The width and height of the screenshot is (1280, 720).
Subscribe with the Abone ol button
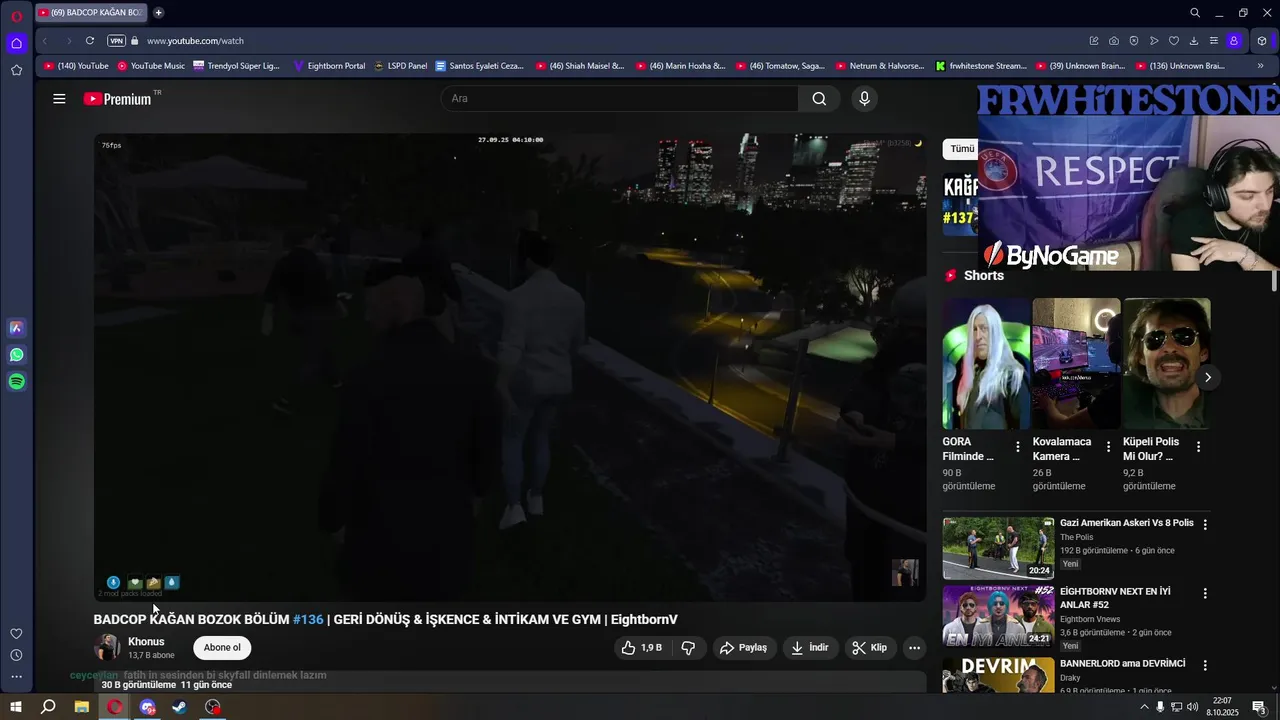(222, 648)
